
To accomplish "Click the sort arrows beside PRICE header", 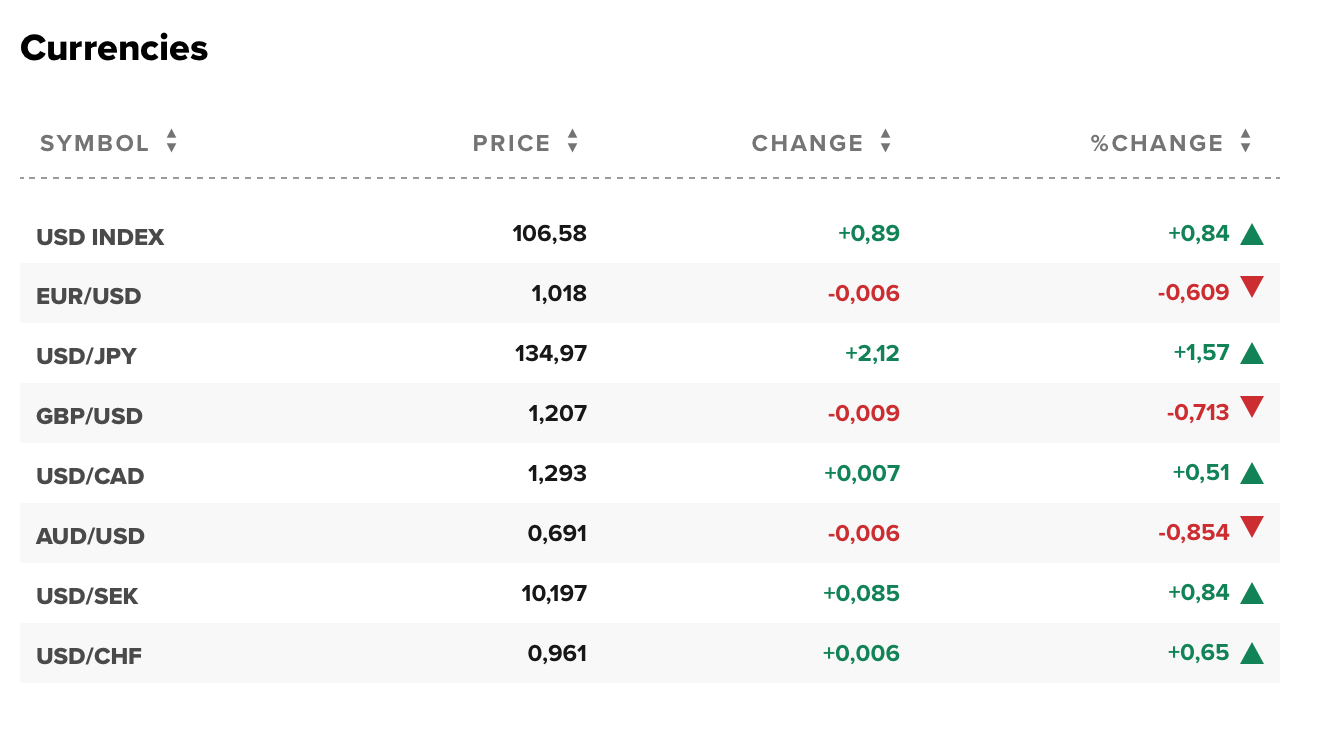I will [572, 142].
